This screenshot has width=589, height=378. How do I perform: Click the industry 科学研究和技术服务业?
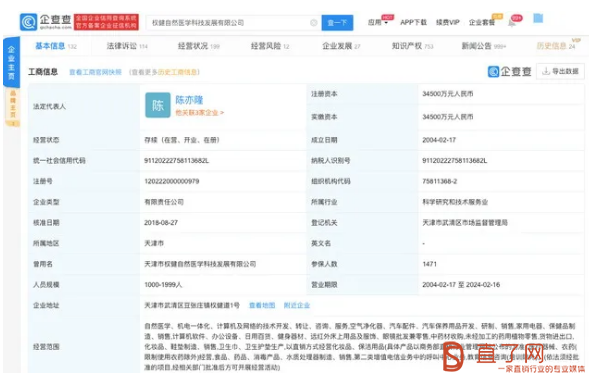[x=455, y=202]
